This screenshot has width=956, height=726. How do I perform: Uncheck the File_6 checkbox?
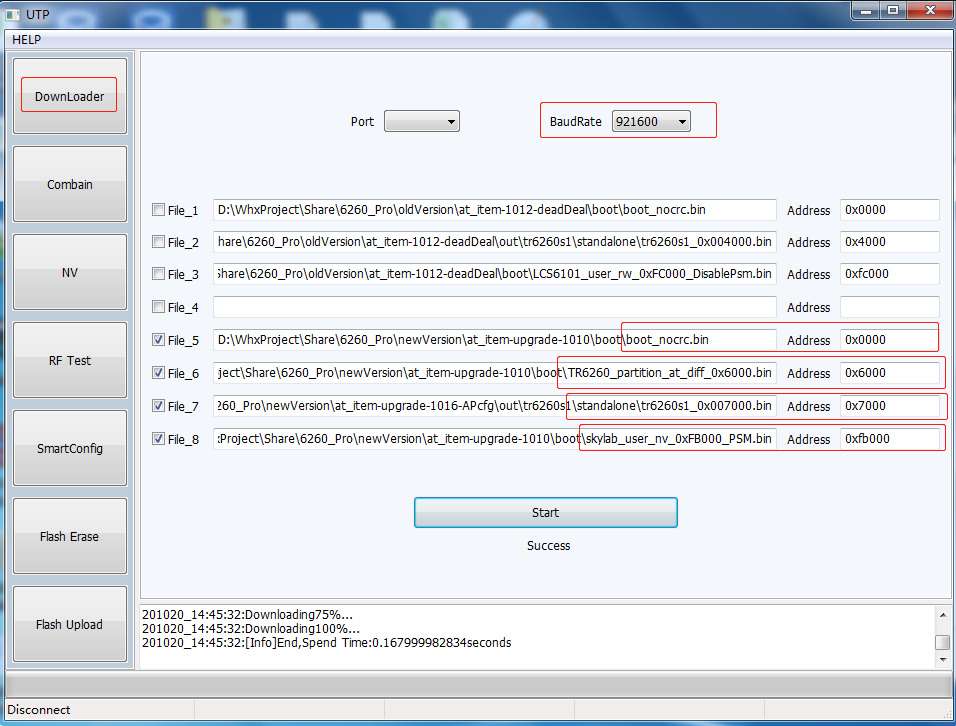pos(159,372)
